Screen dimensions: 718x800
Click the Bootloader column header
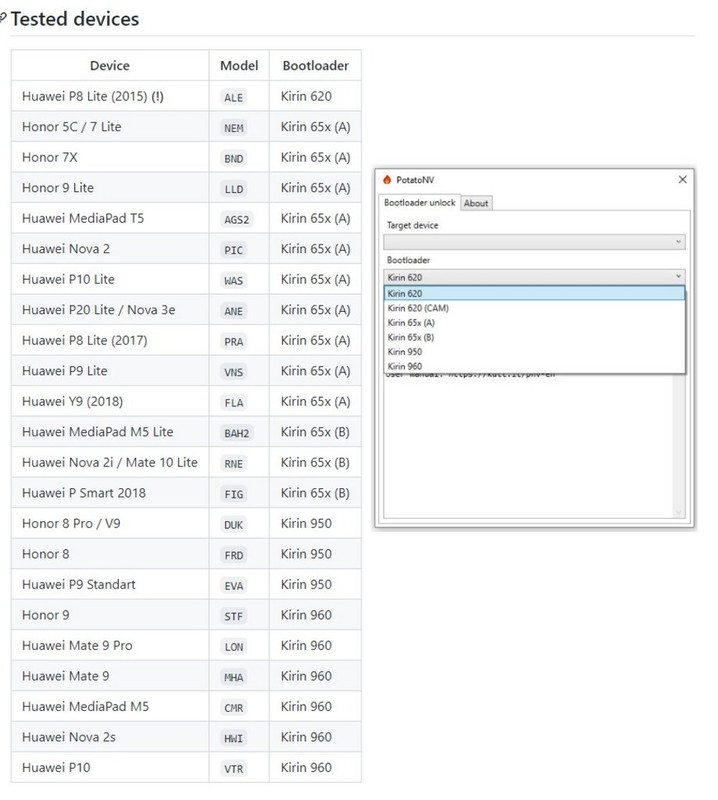[315, 66]
